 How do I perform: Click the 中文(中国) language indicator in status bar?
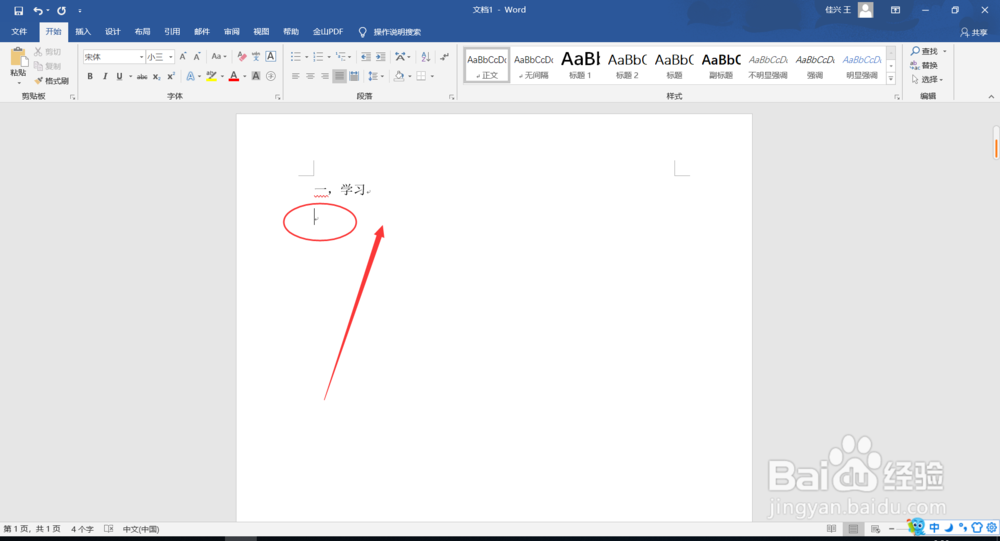tap(141, 529)
